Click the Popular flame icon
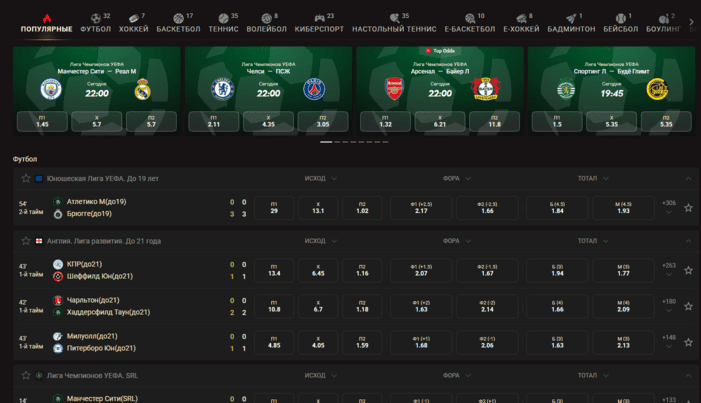This screenshot has height=403, width=701. pyautogui.click(x=47, y=18)
